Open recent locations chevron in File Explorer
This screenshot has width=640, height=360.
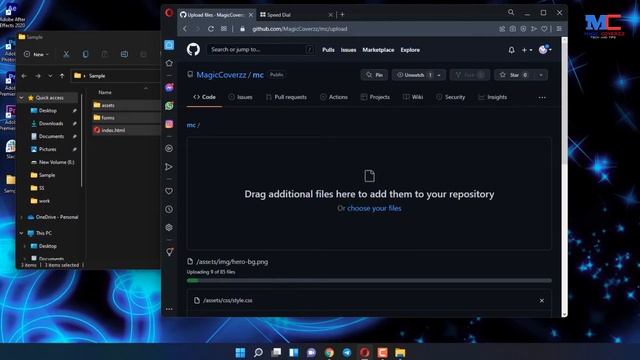tap(50, 76)
